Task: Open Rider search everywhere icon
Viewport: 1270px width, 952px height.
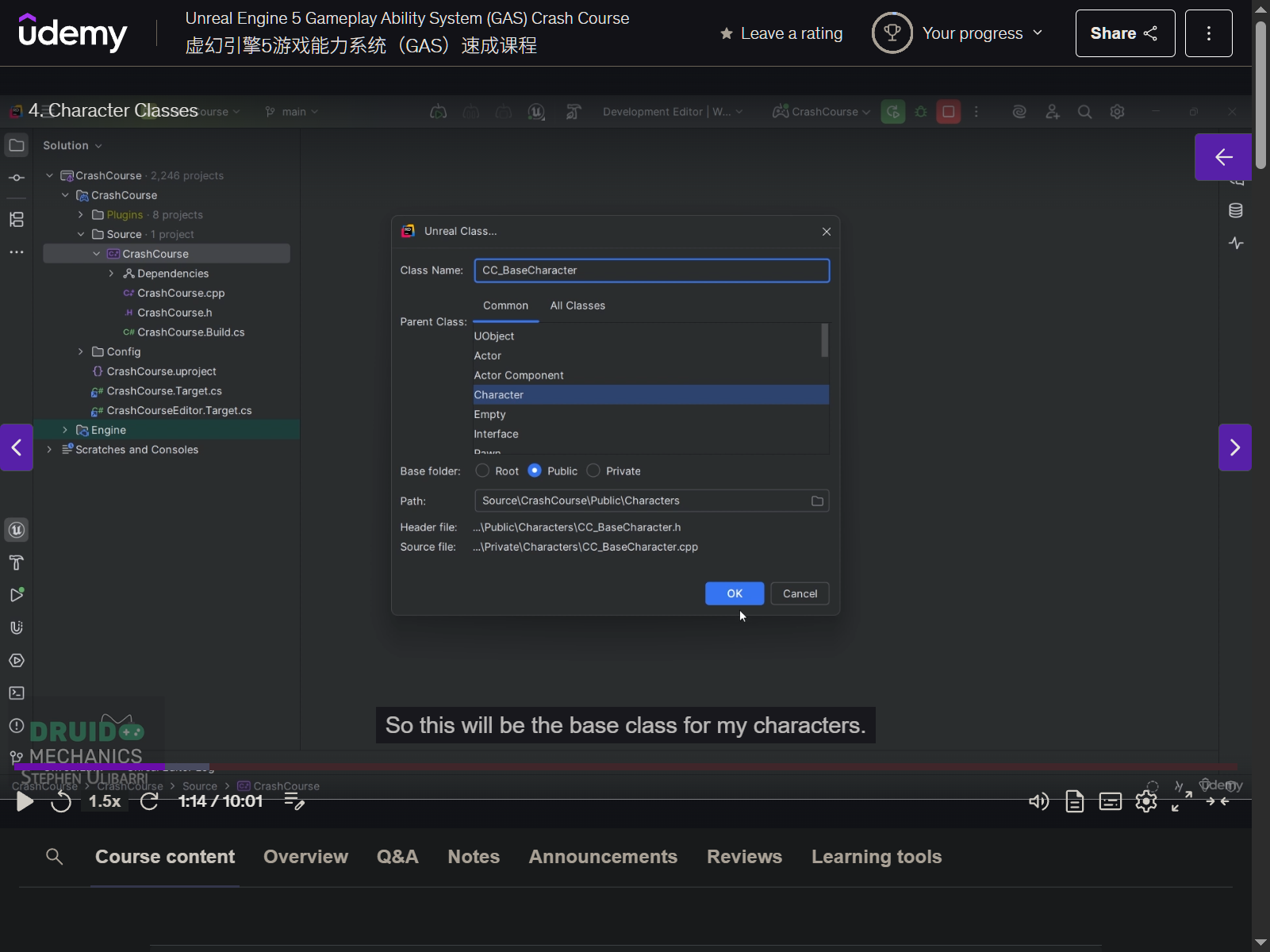Action: [1084, 112]
